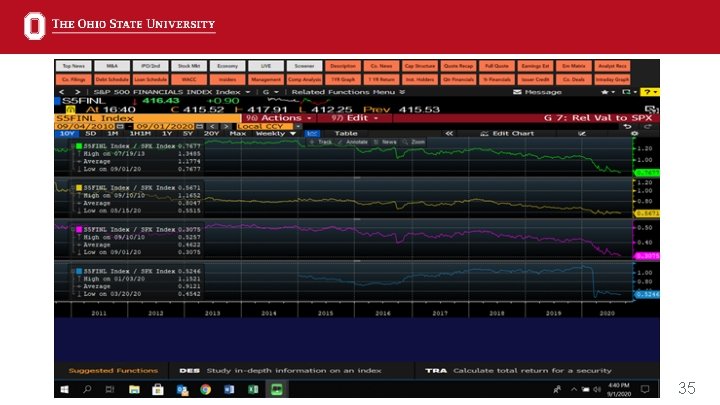Click the blue S5FINL series swatch
The height and width of the screenshot is (405, 720).
pyautogui.click(x=79, y=271)
